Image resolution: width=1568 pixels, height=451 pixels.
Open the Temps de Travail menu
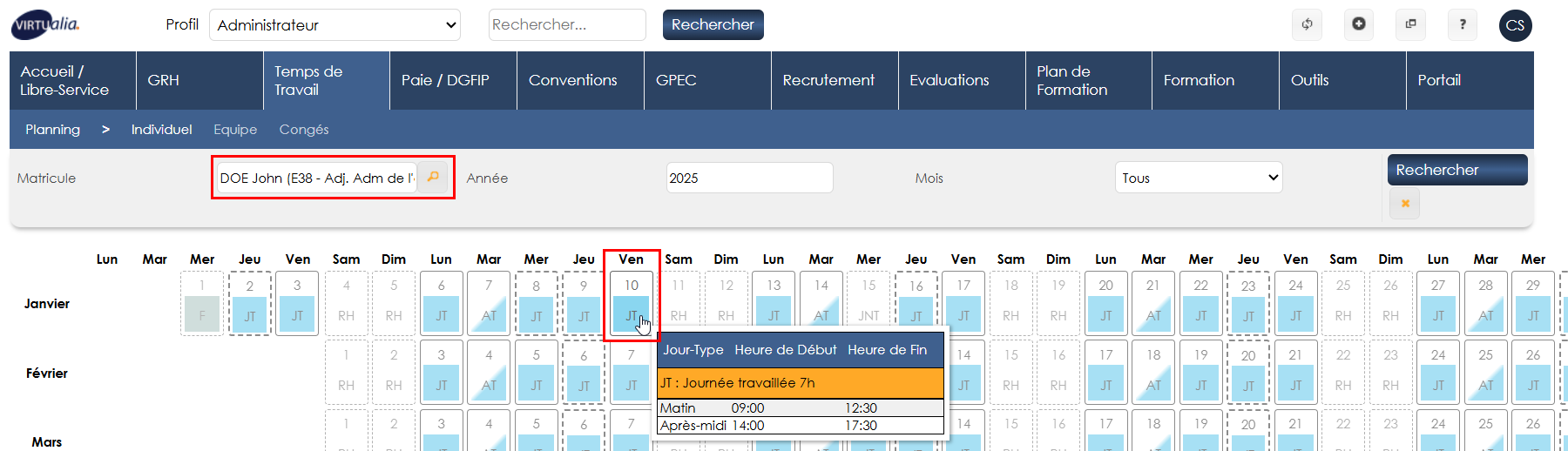pos(326,80)
